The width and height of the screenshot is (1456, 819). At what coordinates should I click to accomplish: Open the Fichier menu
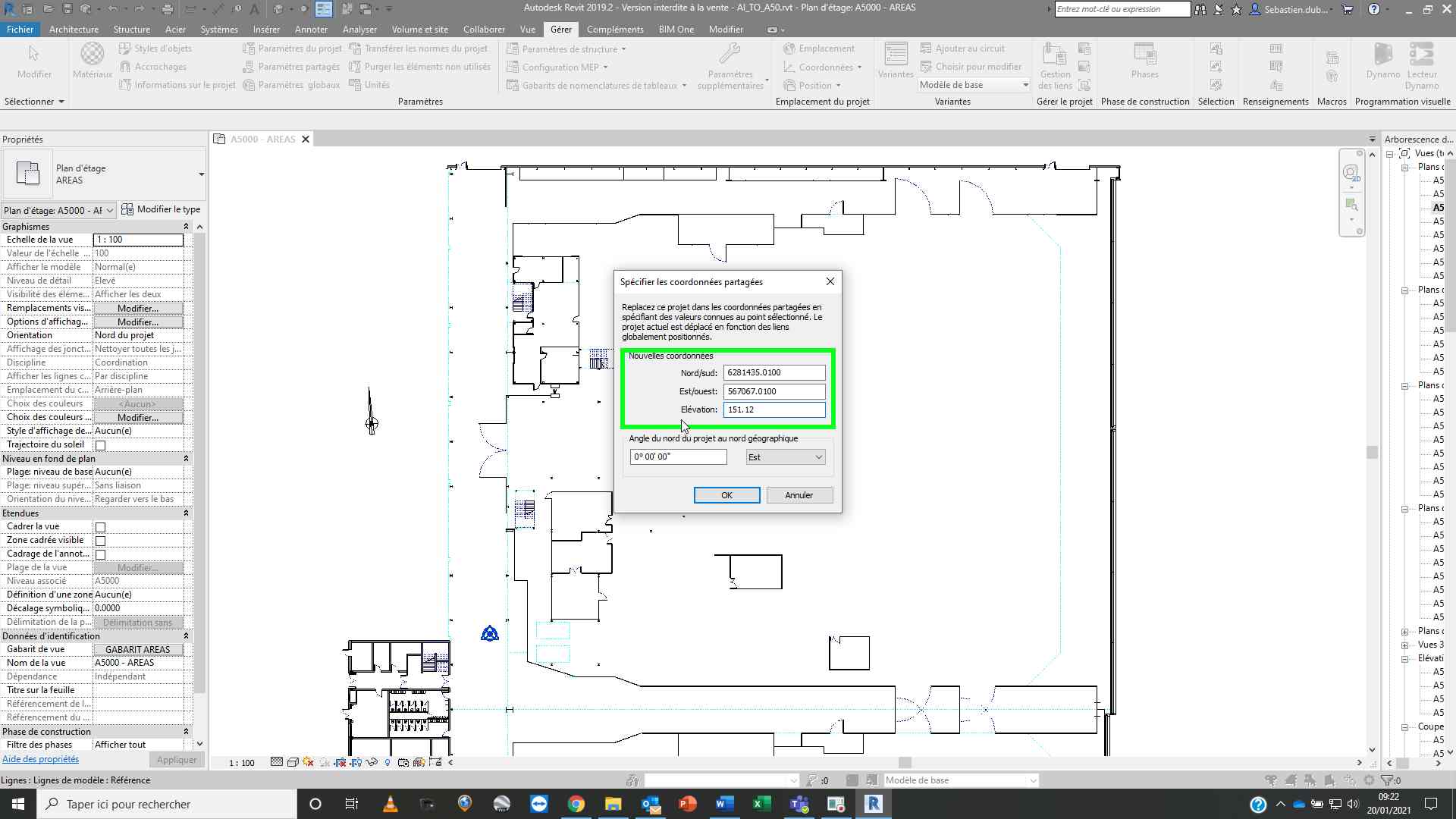coord(20,30)
